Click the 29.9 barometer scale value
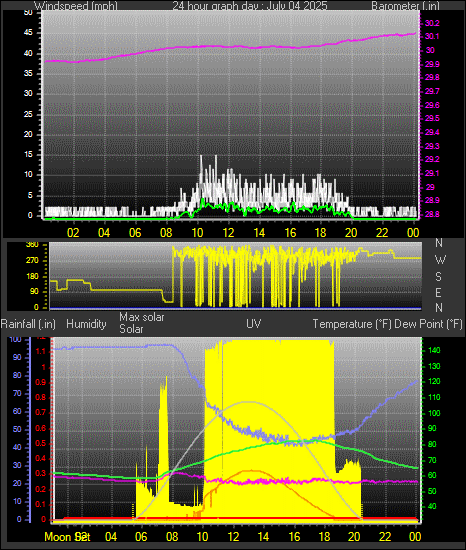Viewport: 466px width, 550px height. pyautogui.click(x=432, y=64)
